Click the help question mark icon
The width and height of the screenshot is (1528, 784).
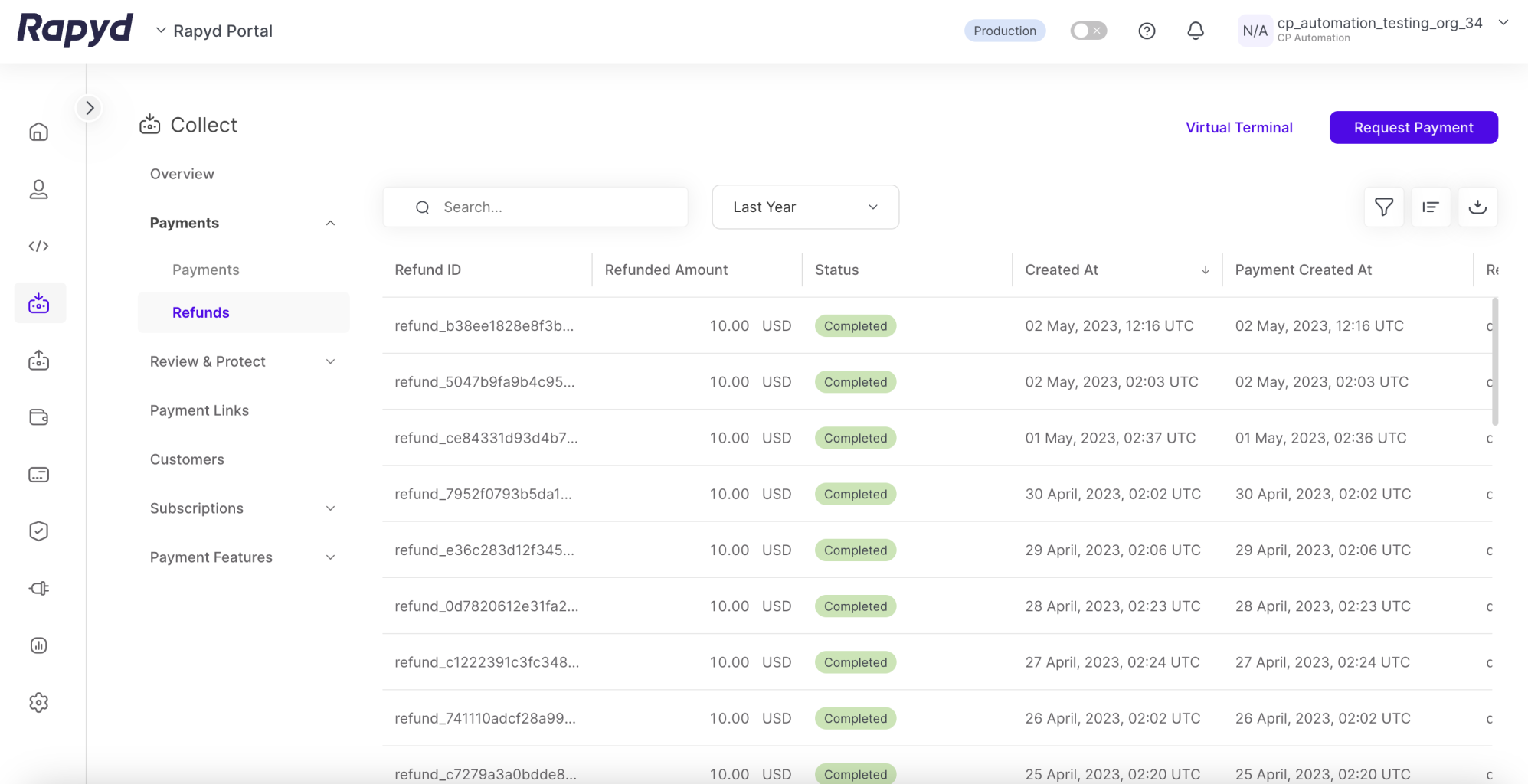1147,31
